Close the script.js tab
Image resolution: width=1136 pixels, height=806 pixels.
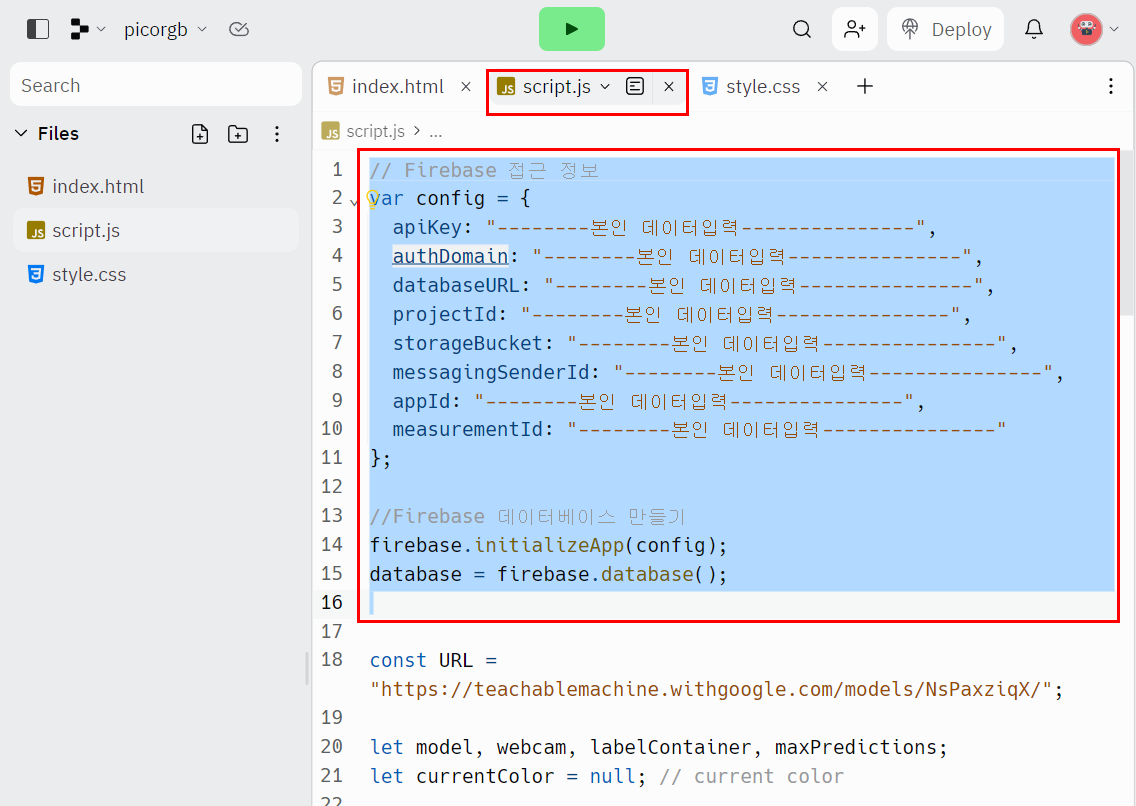(669, 87)
